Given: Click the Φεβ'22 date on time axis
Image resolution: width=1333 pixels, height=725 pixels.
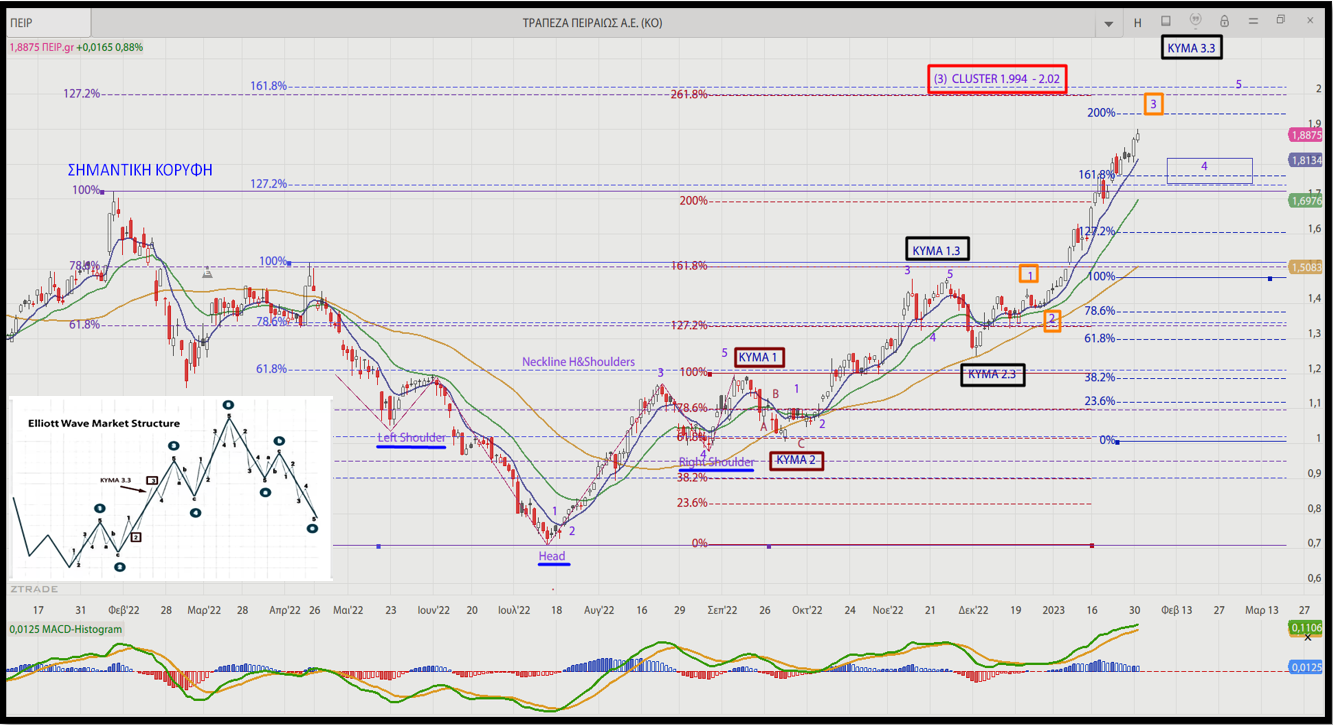Looking at the screenshot, I should click(x=124, y=610).
